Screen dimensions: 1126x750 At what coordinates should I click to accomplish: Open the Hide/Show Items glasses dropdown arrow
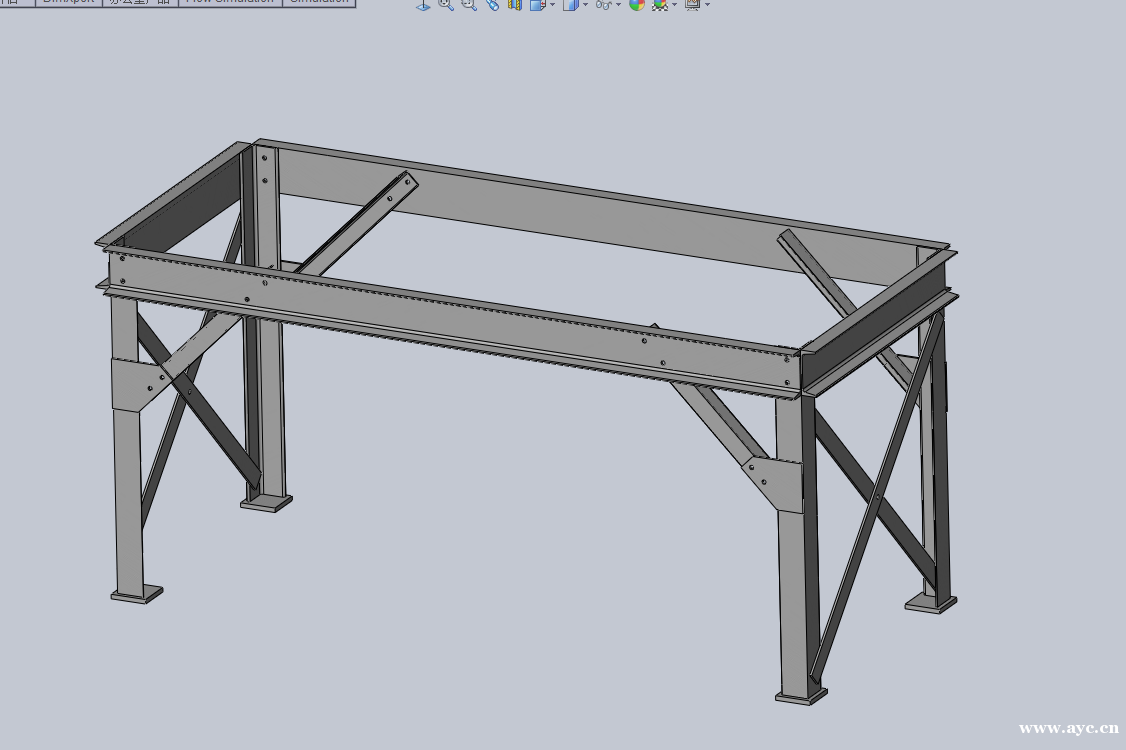coord(618,5)
